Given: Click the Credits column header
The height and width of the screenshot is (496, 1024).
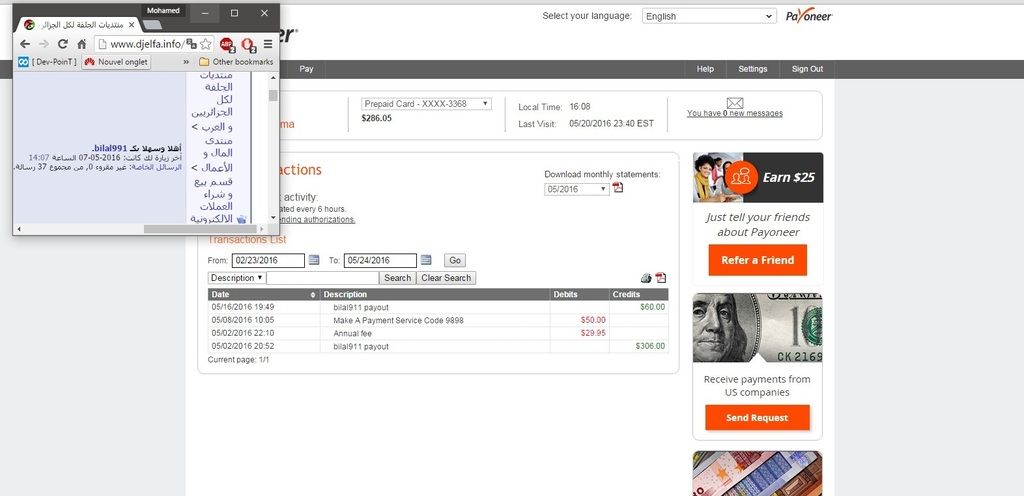Looking at the screenshot, I should coord(639,295).
